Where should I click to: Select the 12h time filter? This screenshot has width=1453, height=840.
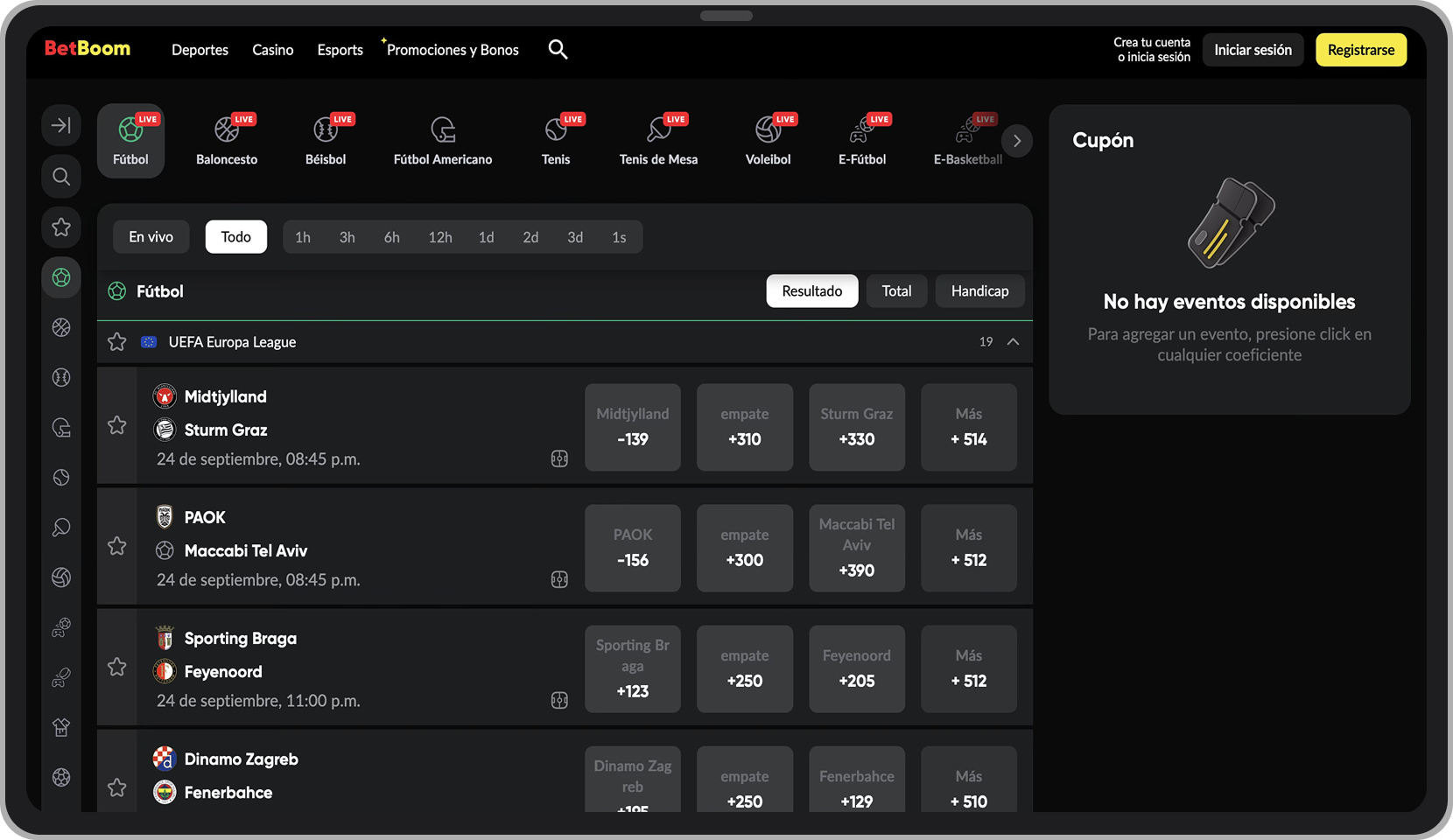point(439,237)
